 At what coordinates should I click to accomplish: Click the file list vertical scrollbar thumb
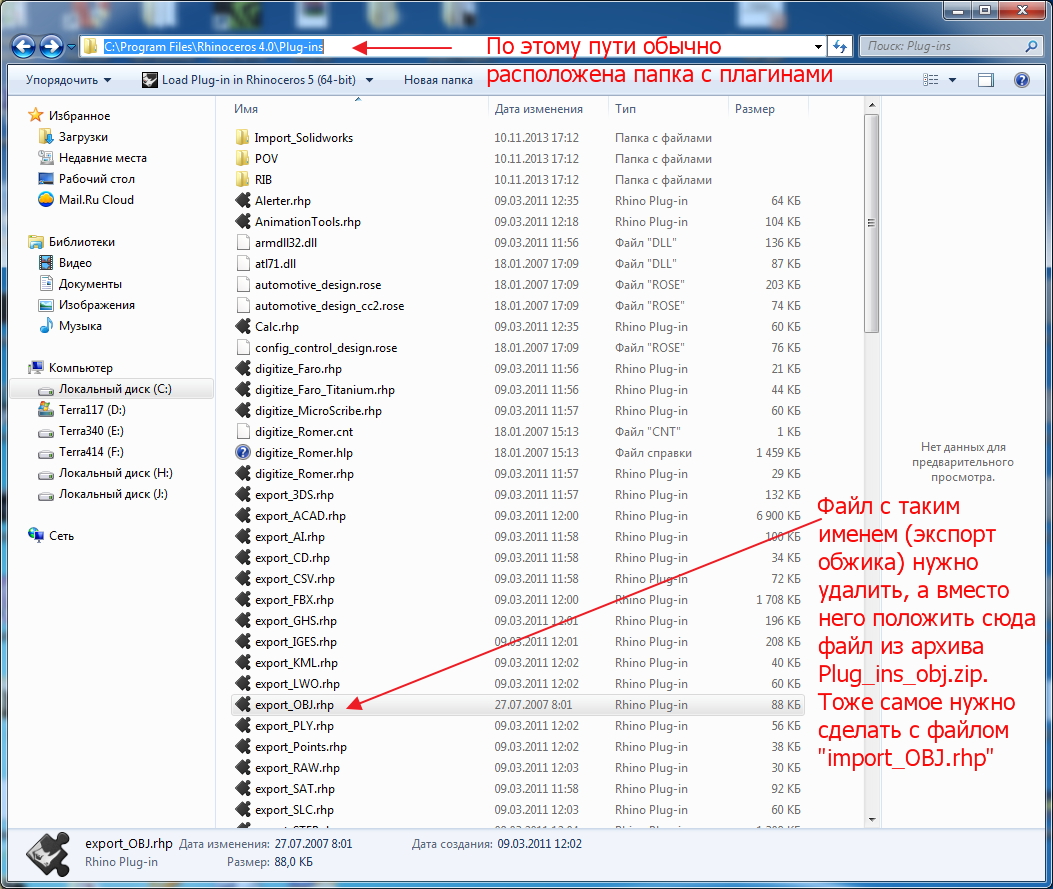[872, 223]
